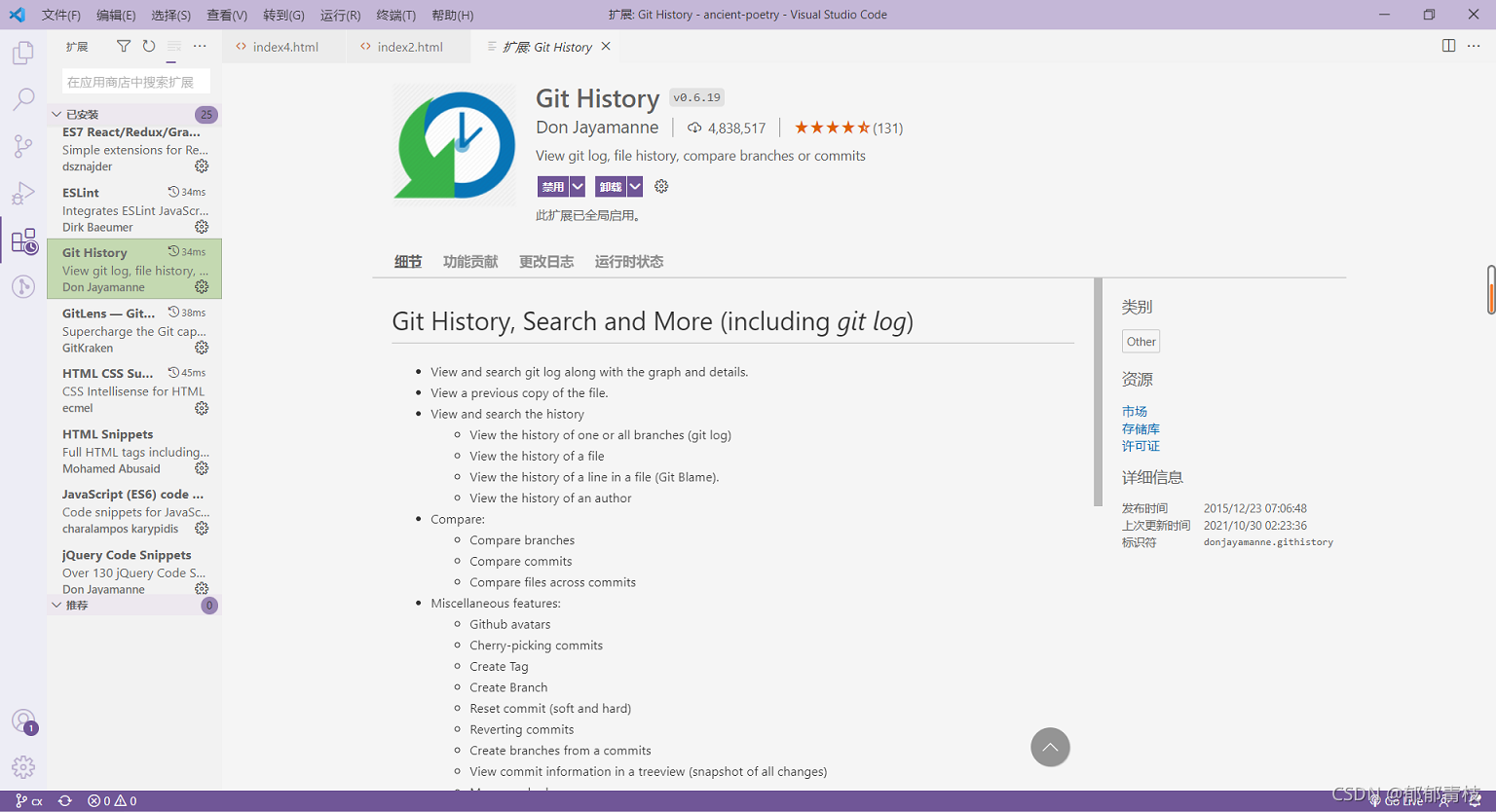Open the manage gear for ESLint extension
Viewport: 1496px width, 812px height.
click(x=202, y=227)
